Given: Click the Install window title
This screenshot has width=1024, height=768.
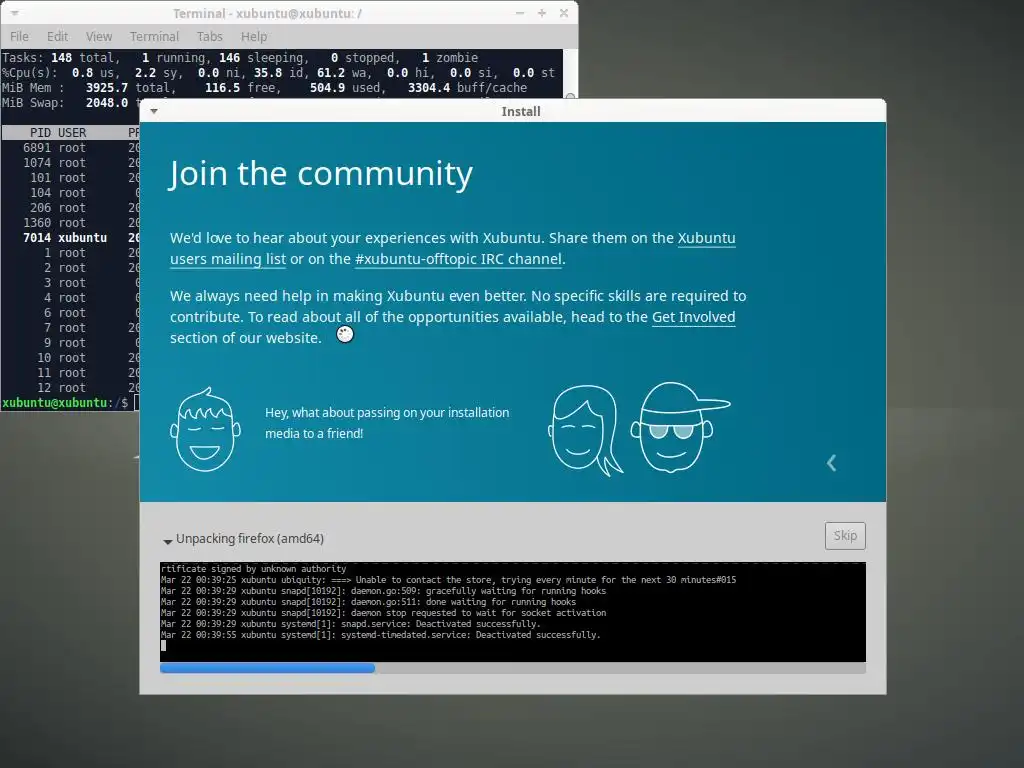Looking at the screenshot, I should (520, 112).
